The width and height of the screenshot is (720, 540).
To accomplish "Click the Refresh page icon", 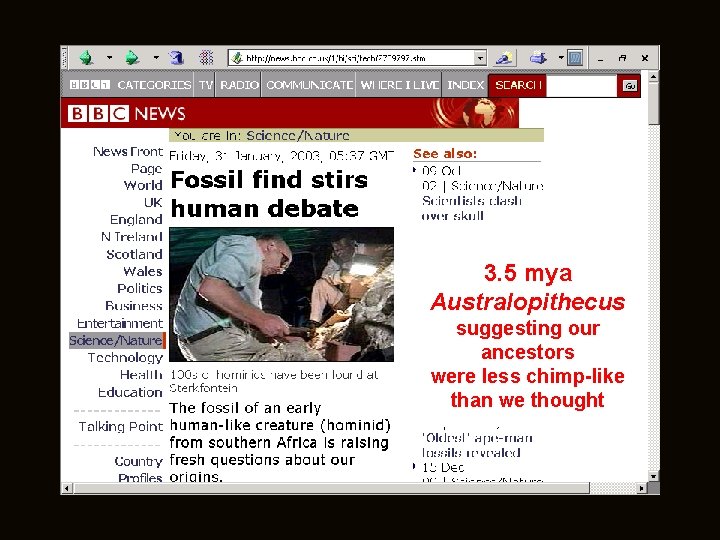I will [x=177, y=58].
